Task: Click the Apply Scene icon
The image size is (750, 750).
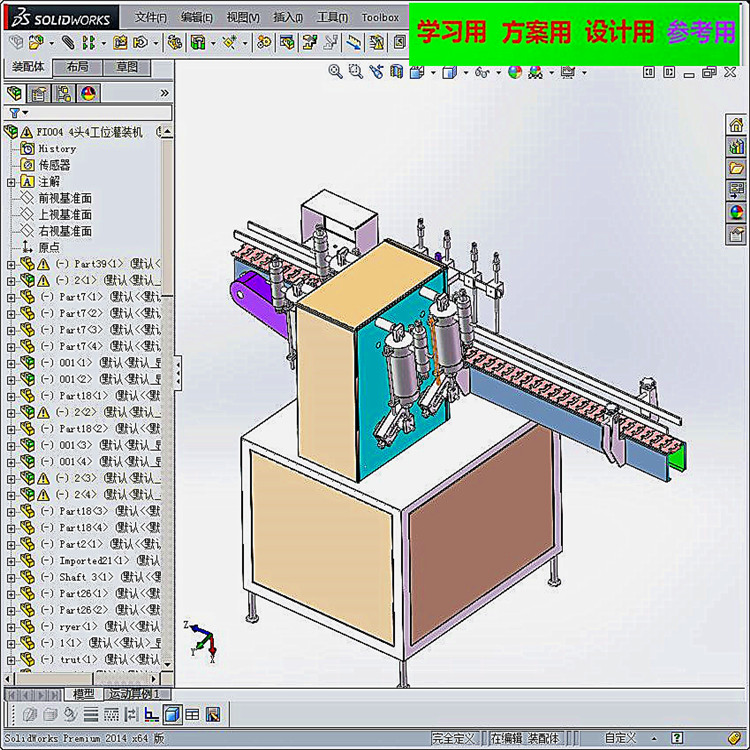Action: tap(536, 72)
